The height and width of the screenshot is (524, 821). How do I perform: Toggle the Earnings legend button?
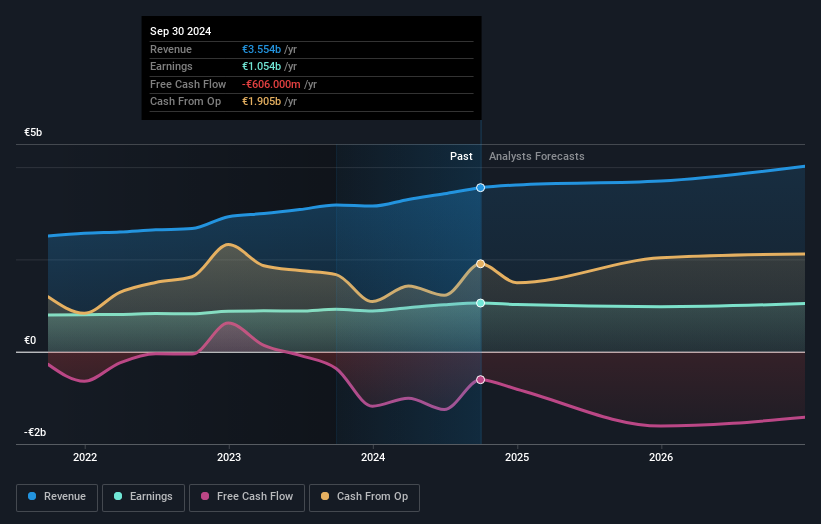pos(143,497)
